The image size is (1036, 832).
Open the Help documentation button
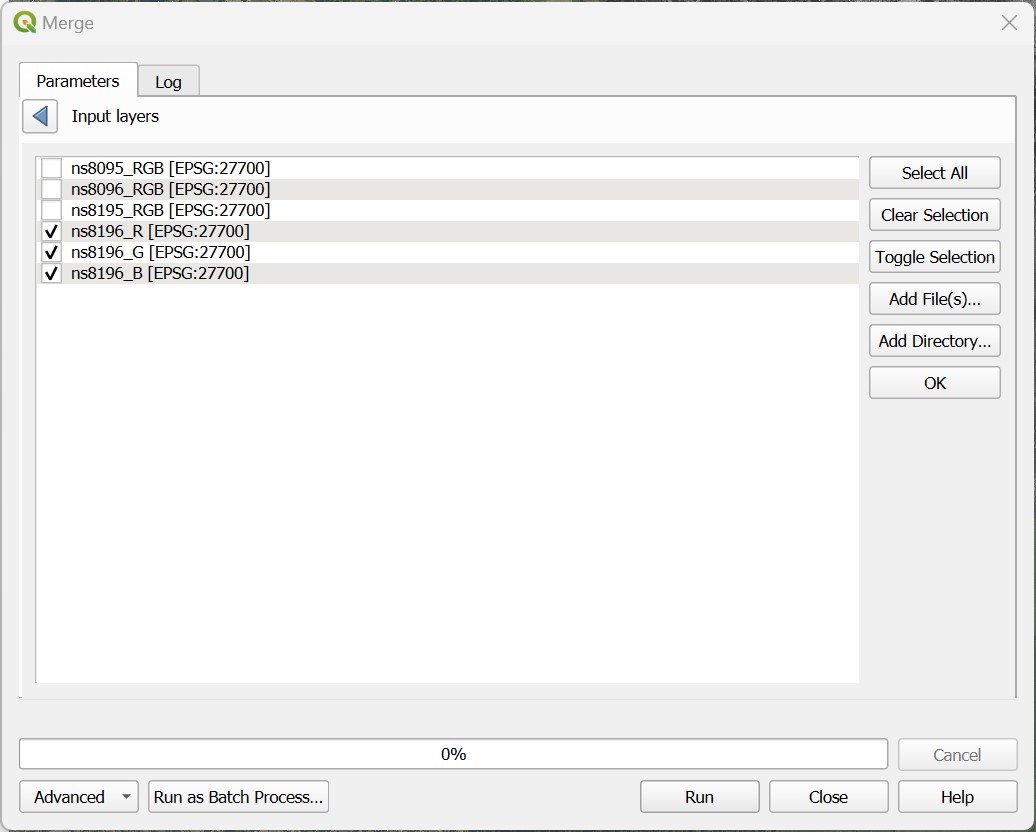point(957,797)
